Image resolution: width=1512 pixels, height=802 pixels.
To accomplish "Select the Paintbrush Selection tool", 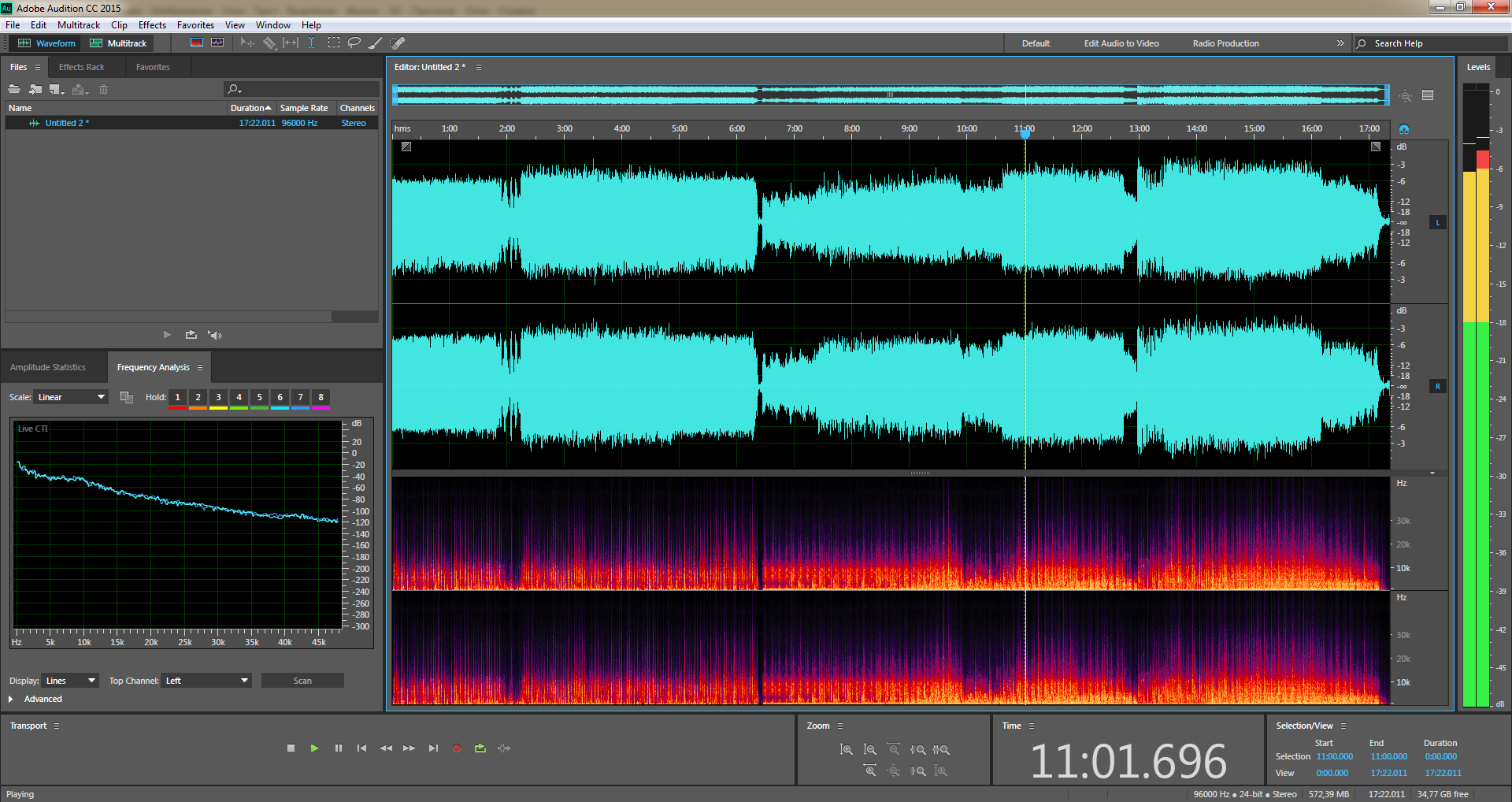I will click(x=376, y=43).
